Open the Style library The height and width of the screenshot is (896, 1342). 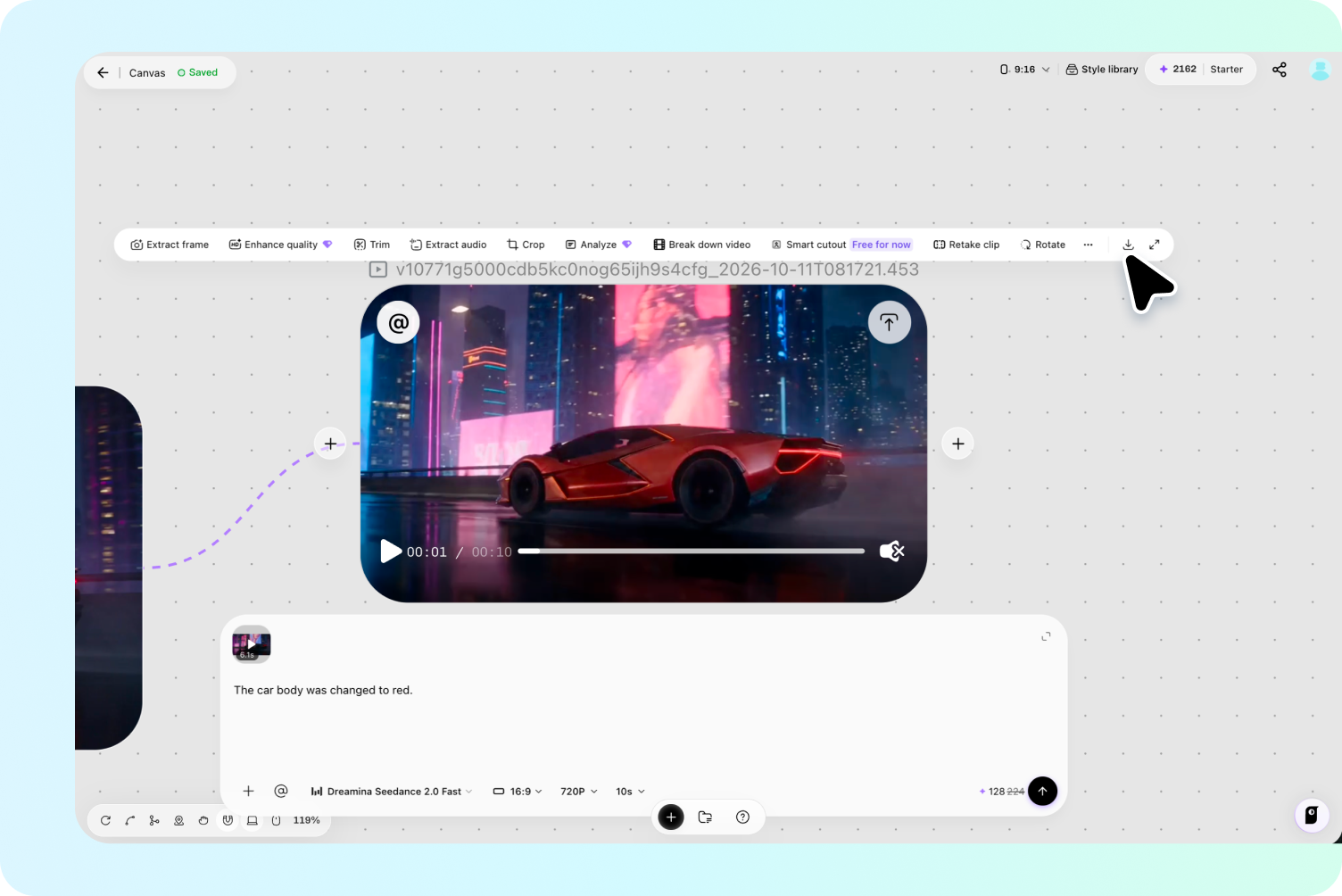(1102, 70)
